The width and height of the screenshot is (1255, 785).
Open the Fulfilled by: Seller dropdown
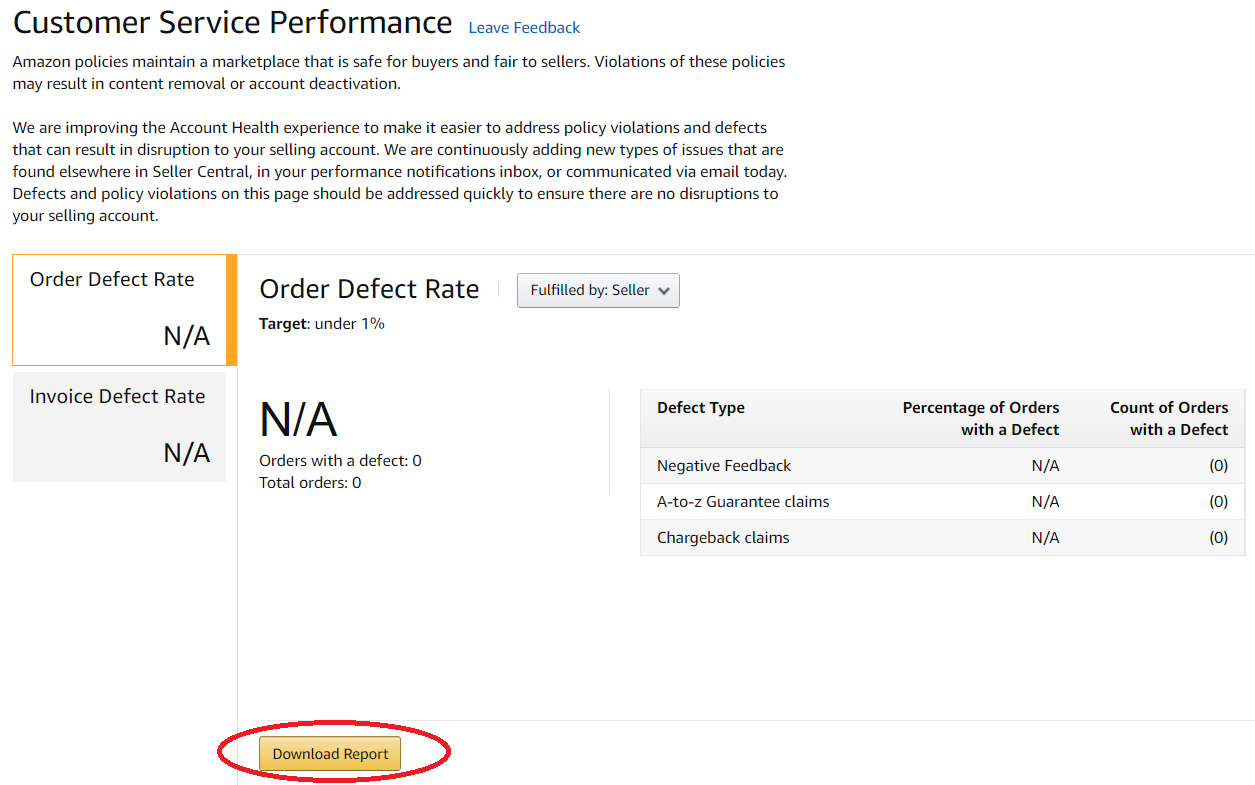598,290
